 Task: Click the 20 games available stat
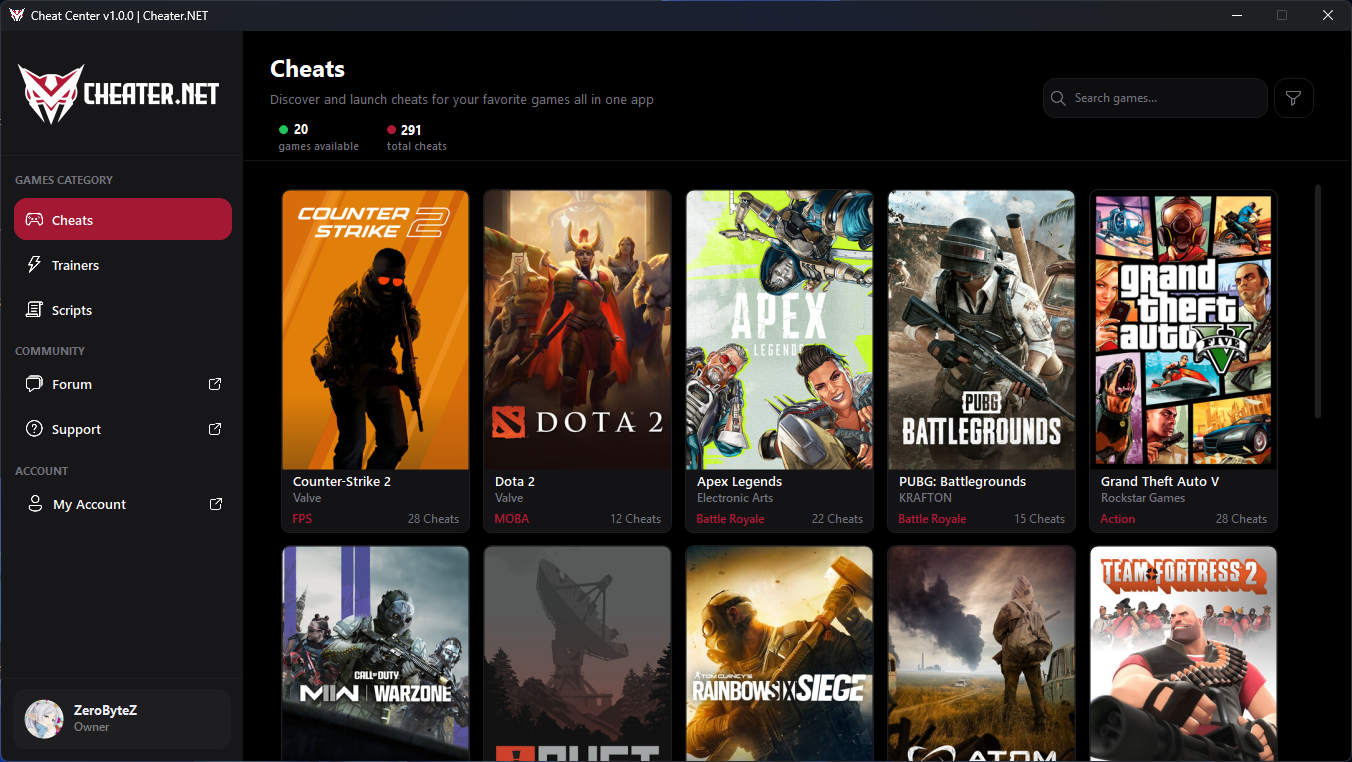[x=318, y=138]
